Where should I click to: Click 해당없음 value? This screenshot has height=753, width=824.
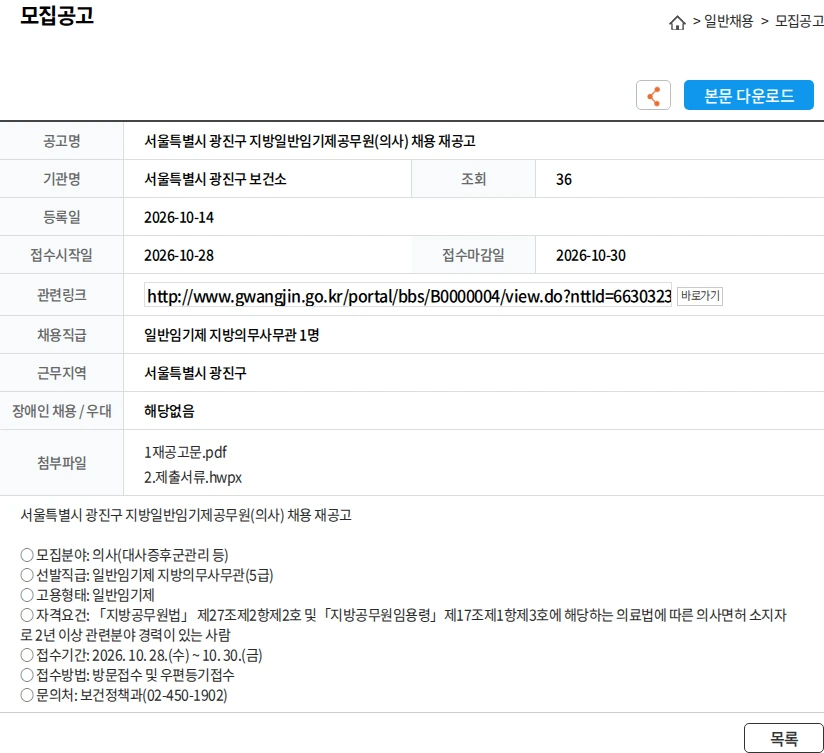169,411
